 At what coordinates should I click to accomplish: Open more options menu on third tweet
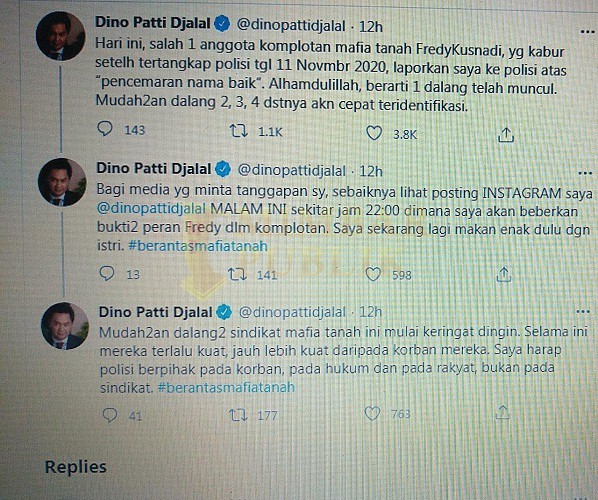point(583,312)
